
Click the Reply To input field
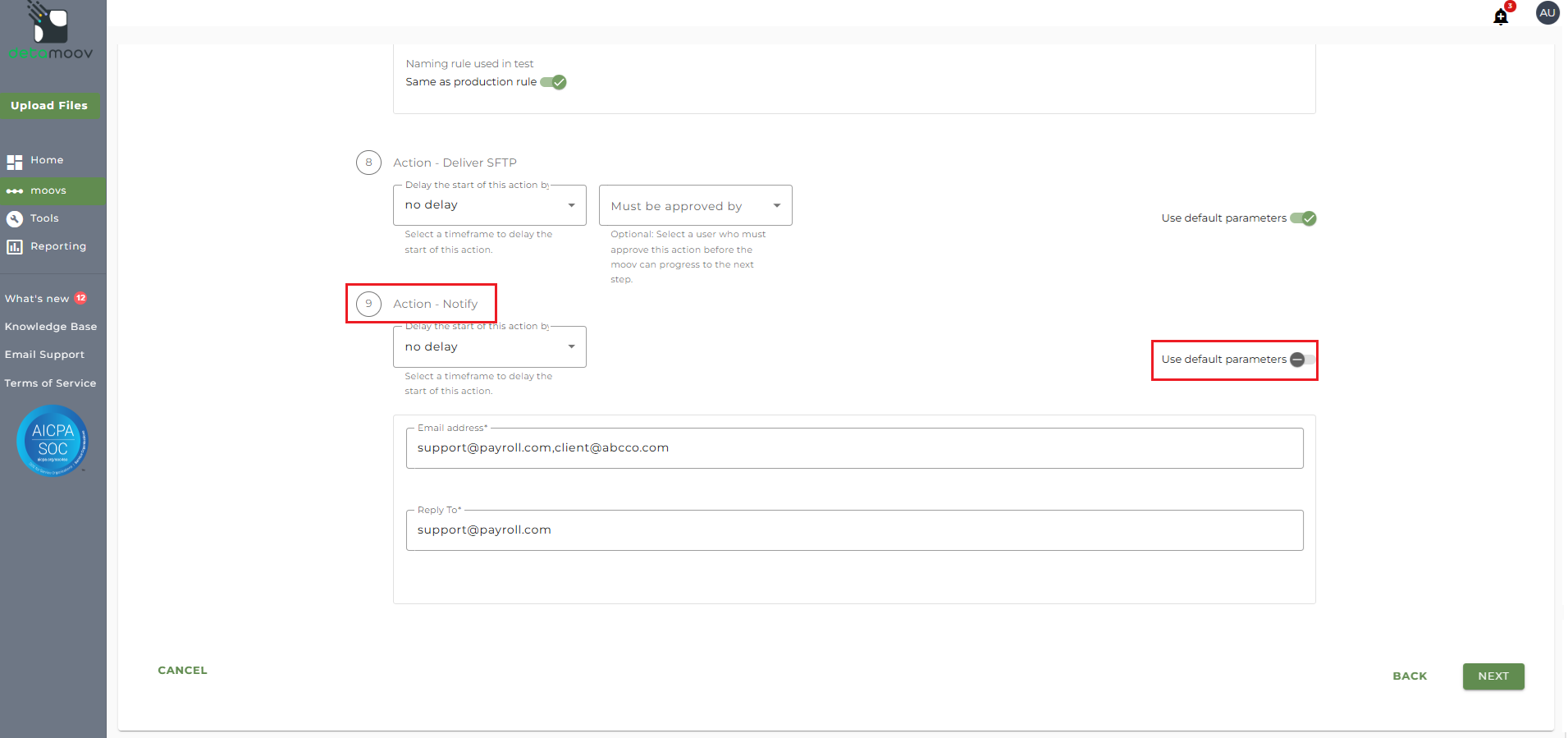tap(854, 530)
